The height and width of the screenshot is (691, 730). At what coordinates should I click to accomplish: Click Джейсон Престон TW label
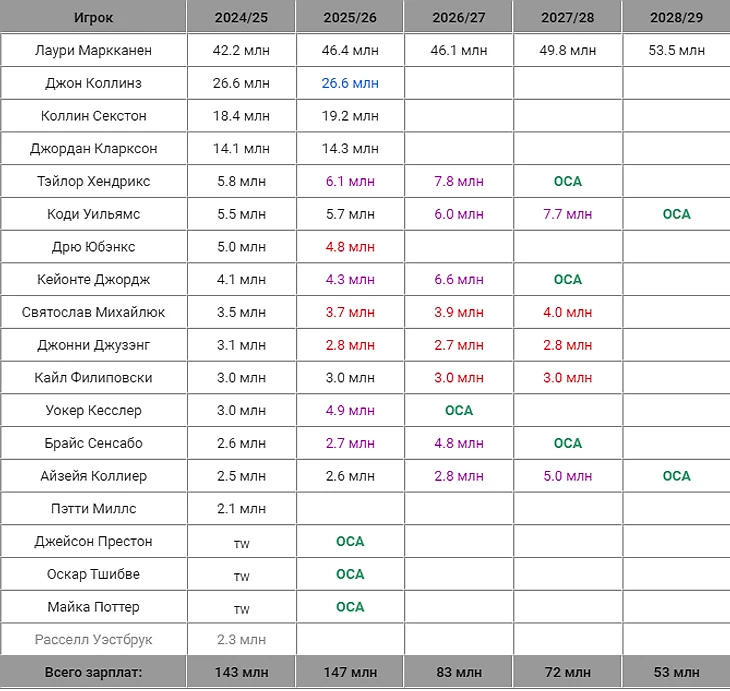tap(241, 543)
